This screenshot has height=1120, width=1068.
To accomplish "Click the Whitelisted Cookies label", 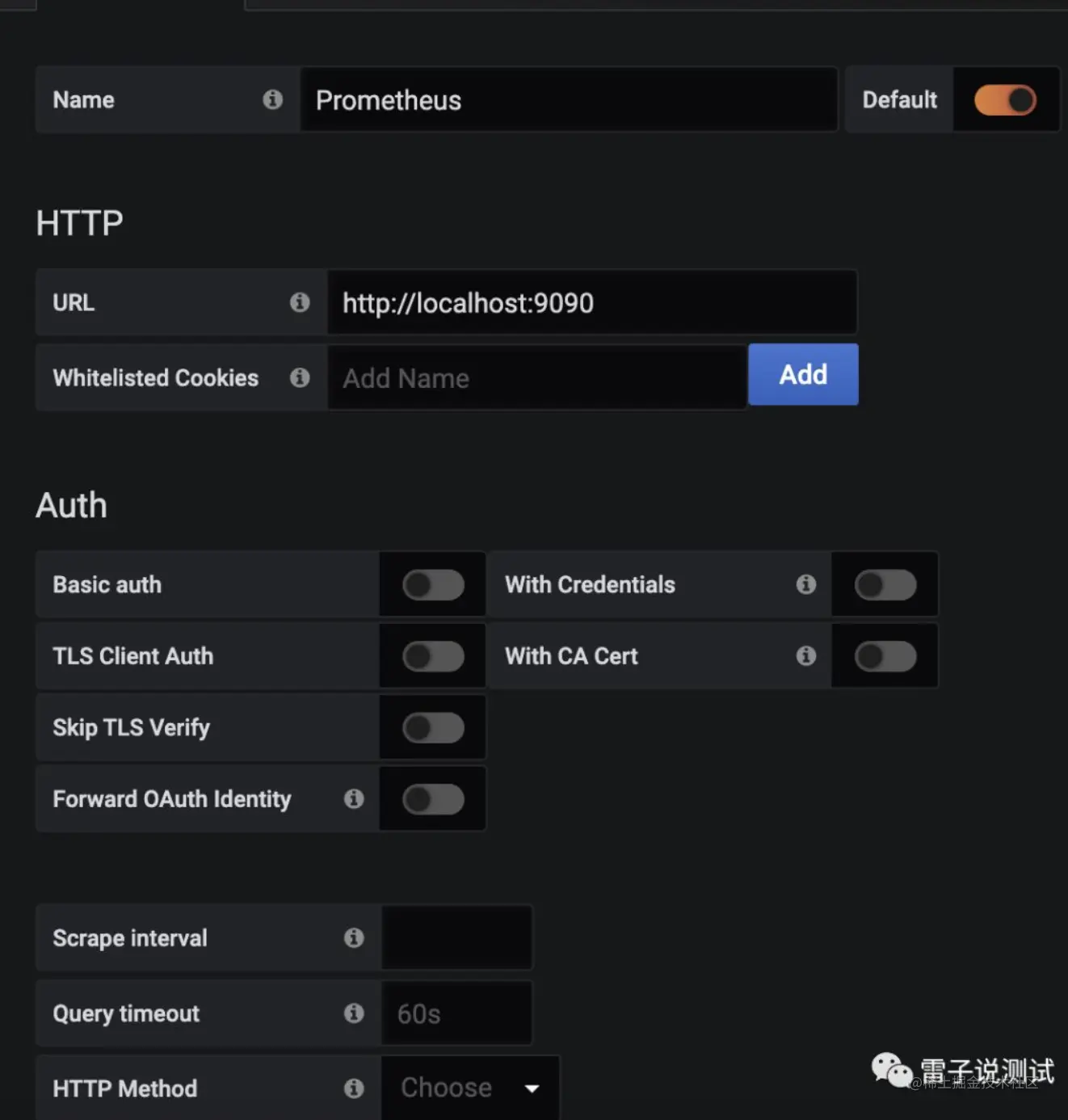I will tap(156, 377).
